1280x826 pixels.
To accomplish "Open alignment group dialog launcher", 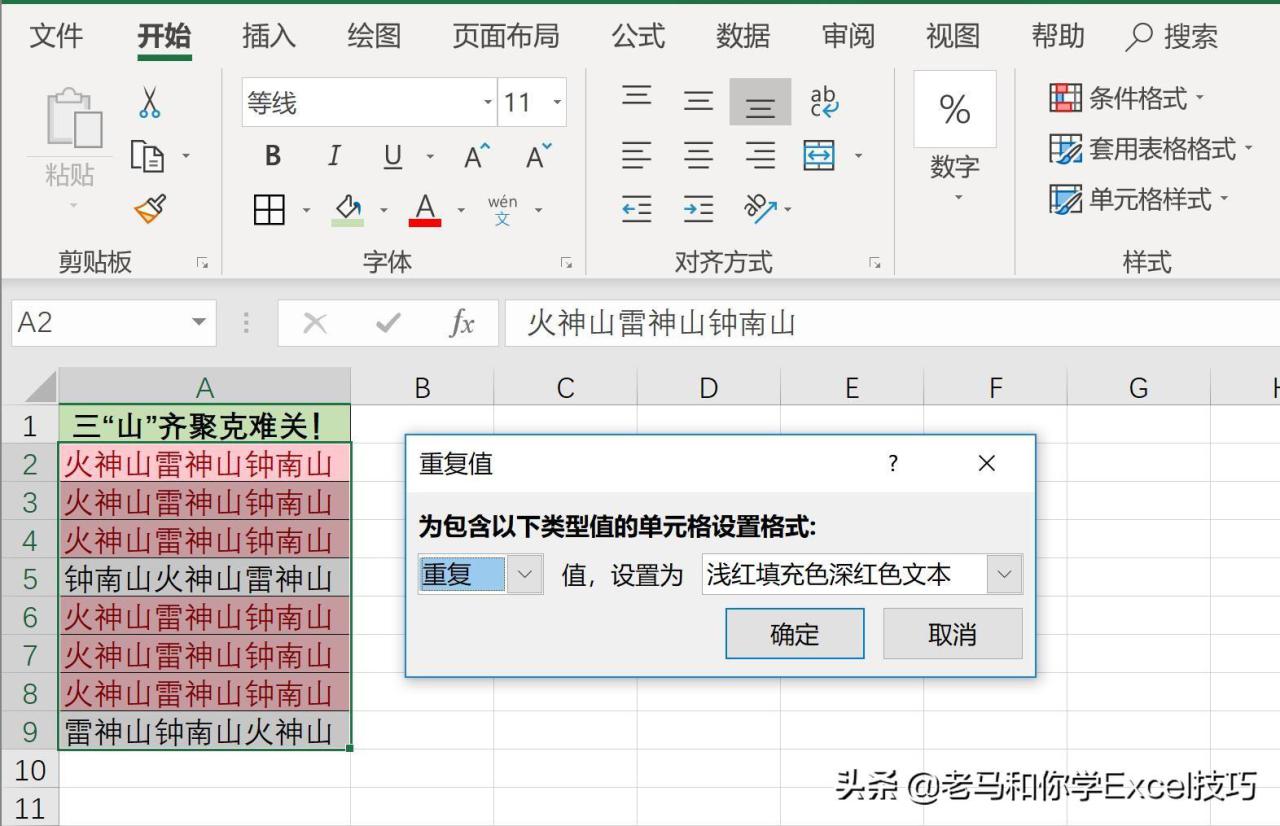I will (x=875, y=263).
